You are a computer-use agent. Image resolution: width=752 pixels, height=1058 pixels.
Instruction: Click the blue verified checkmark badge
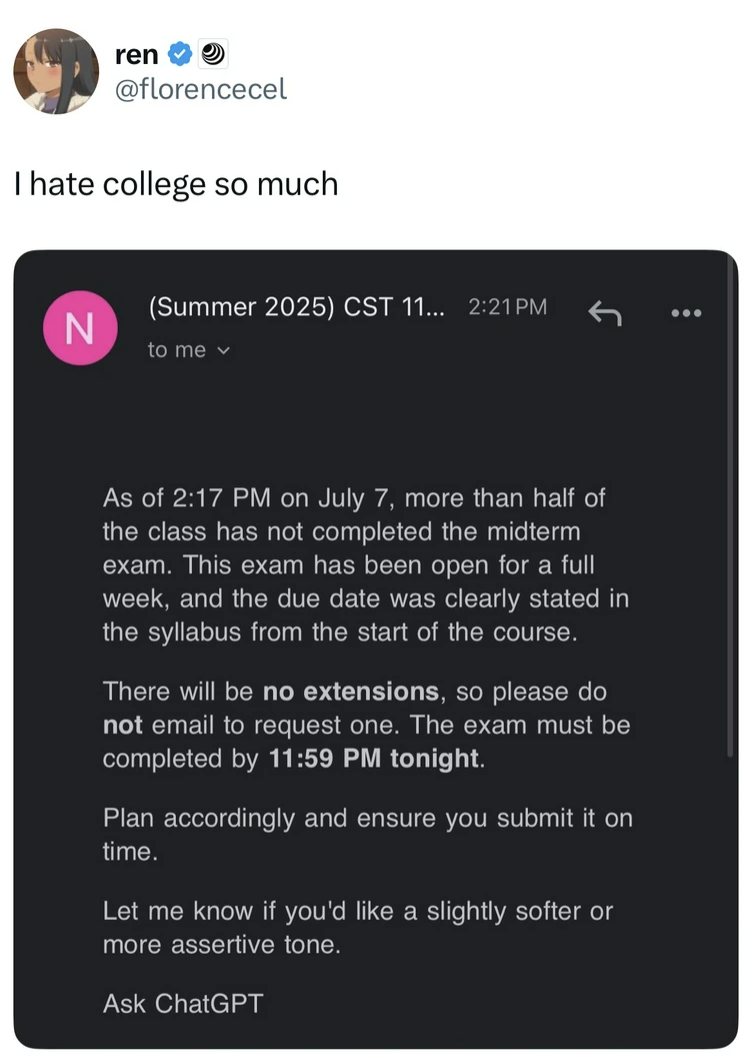(180, 54)
